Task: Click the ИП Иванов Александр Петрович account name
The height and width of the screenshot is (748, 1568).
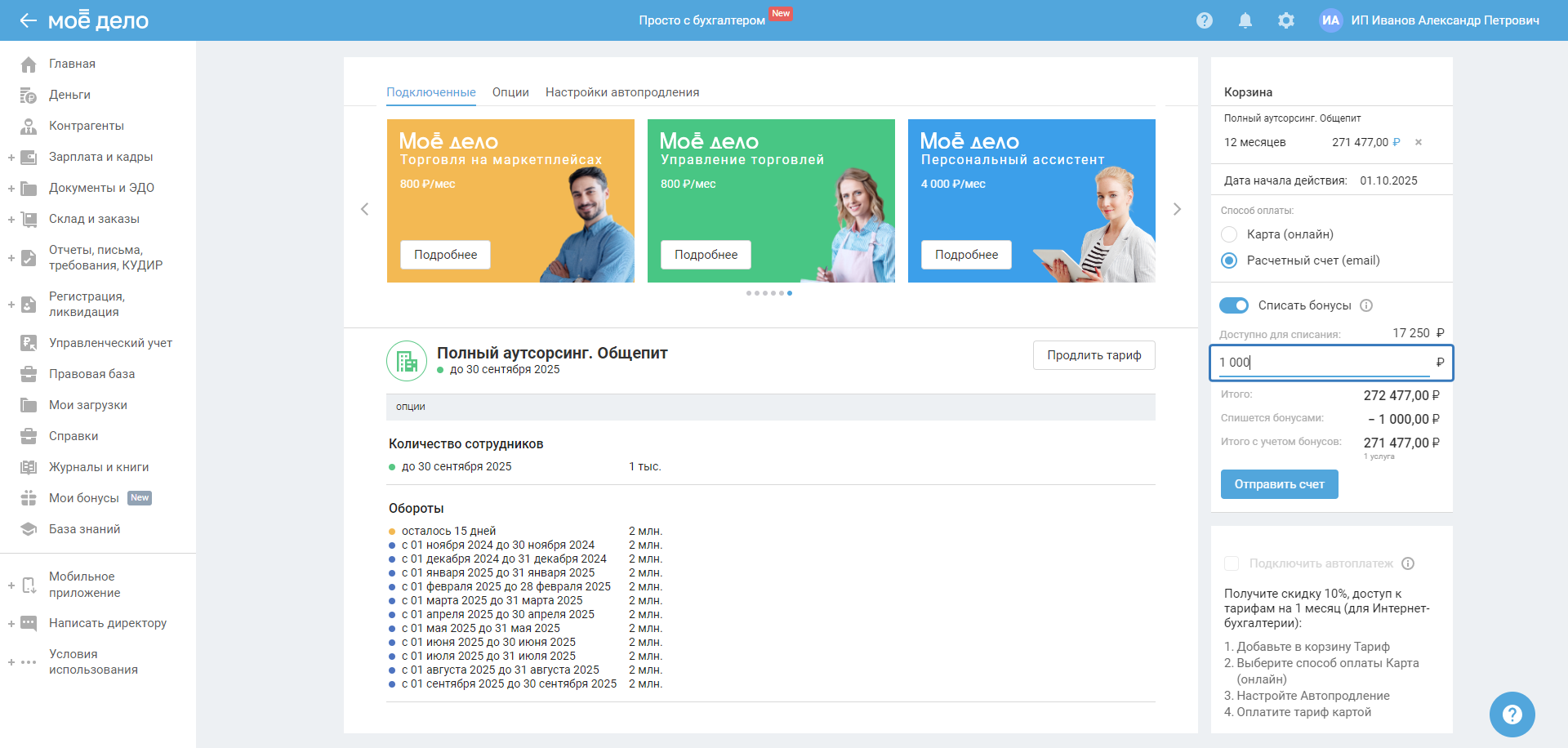Action: click(1445, 20)
